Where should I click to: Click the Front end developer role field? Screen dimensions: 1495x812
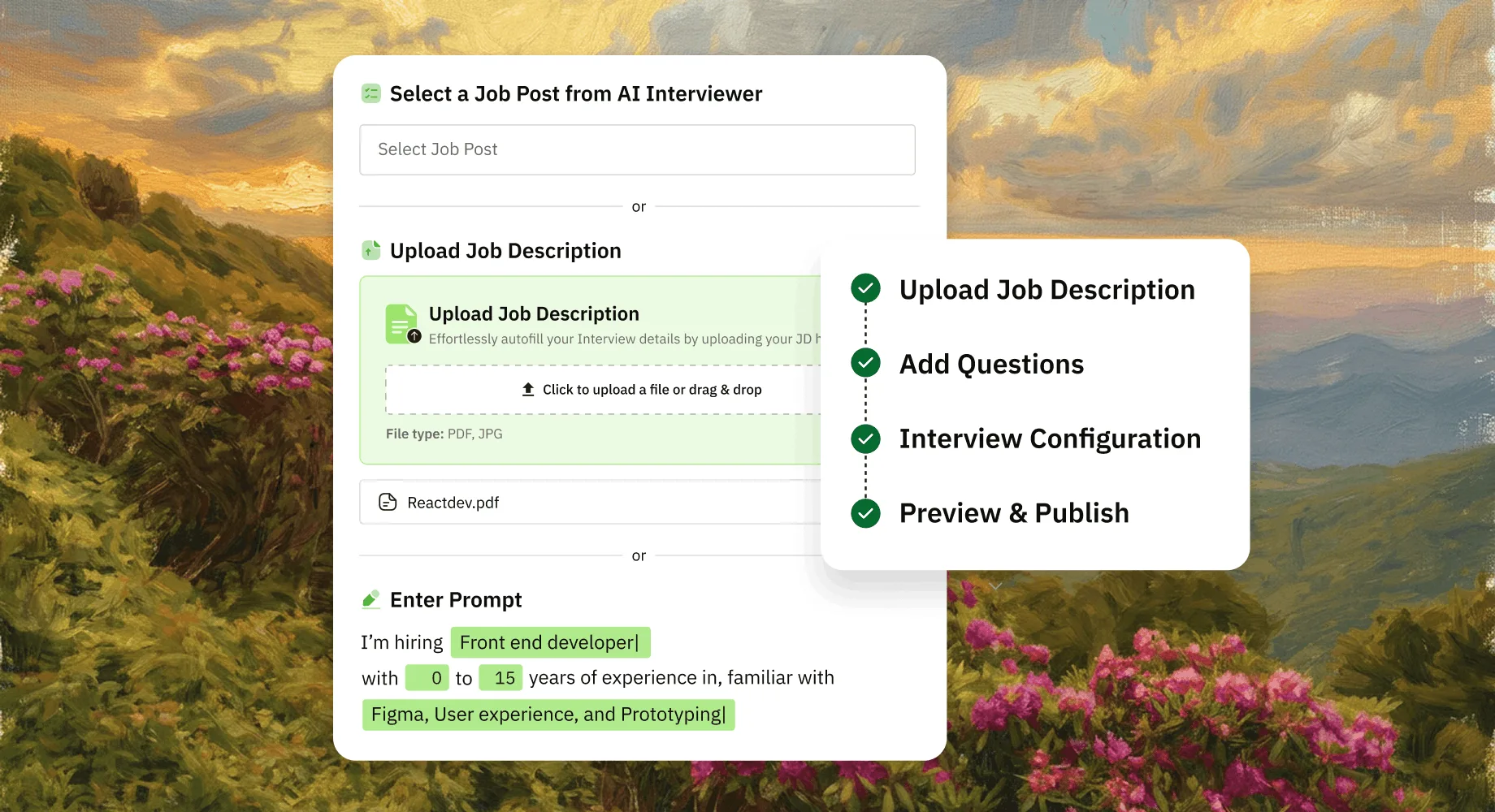551,642
